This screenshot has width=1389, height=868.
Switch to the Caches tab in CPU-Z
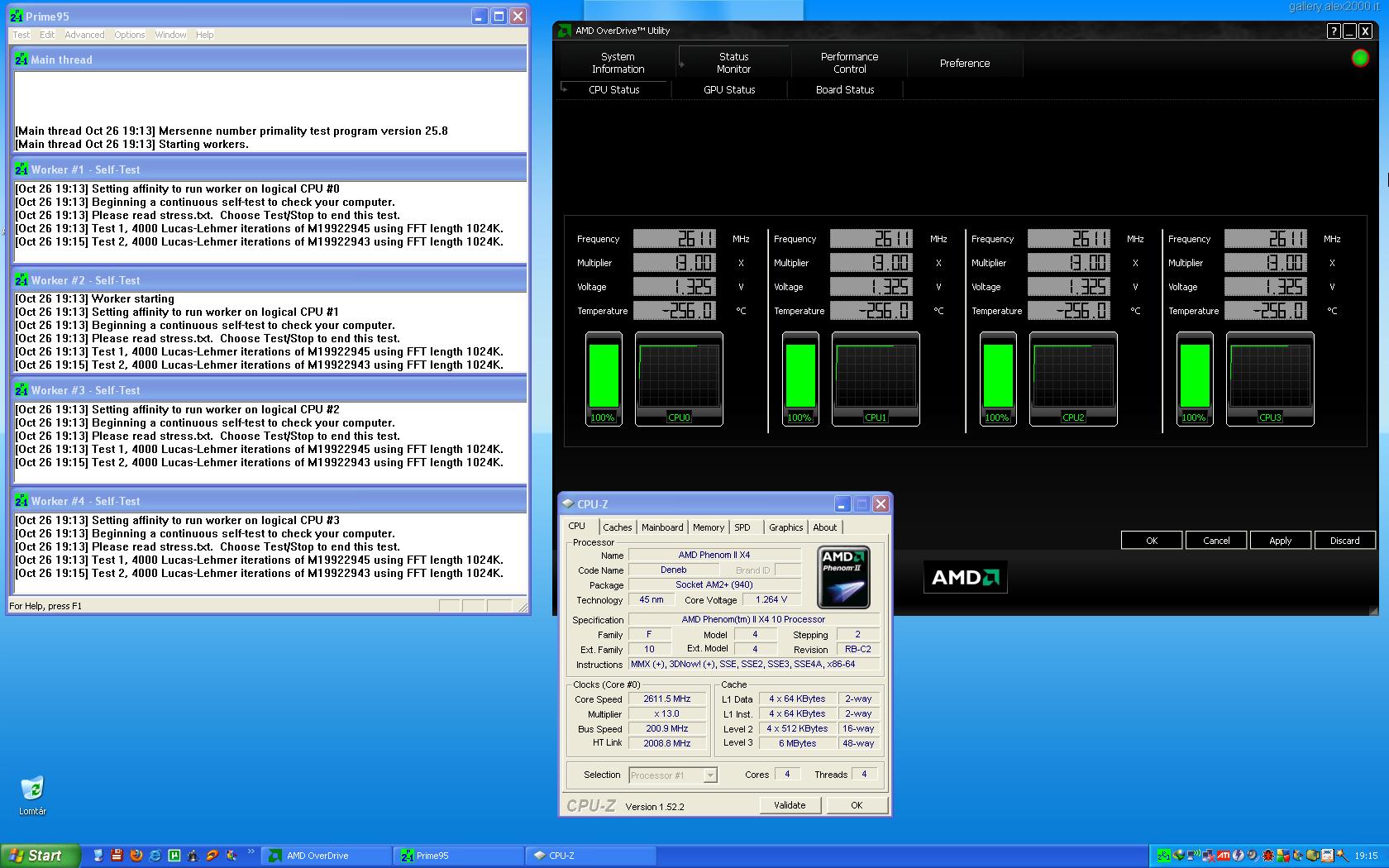pos(617,527)
